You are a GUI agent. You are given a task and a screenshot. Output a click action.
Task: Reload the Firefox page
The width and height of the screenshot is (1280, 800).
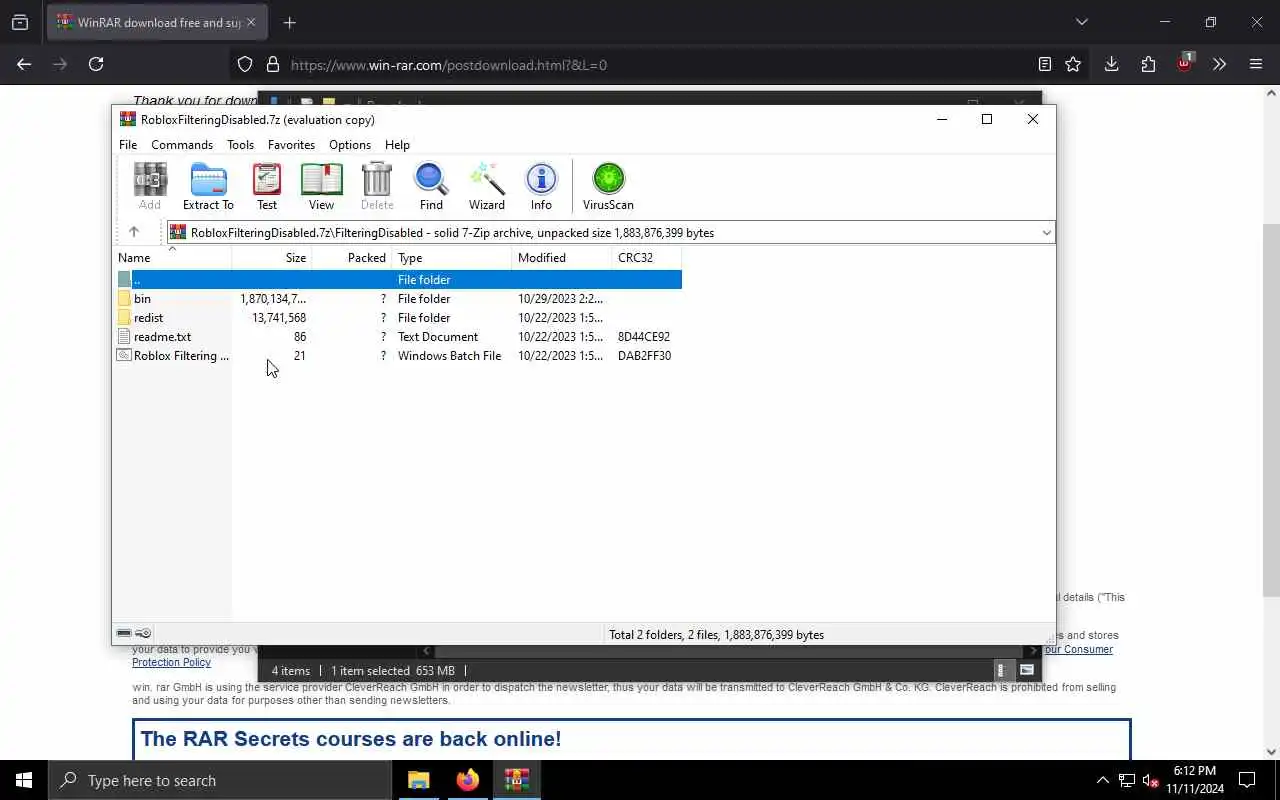96,64
